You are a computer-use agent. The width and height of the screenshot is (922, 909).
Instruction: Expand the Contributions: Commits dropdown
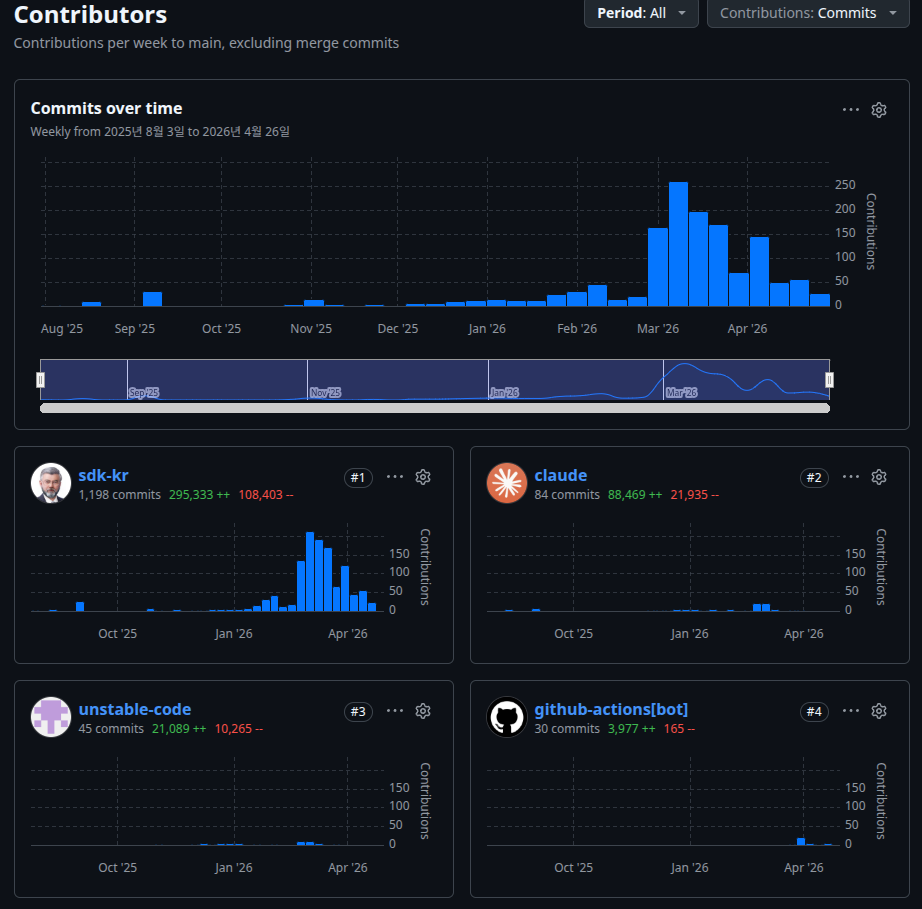click(808, 13)
